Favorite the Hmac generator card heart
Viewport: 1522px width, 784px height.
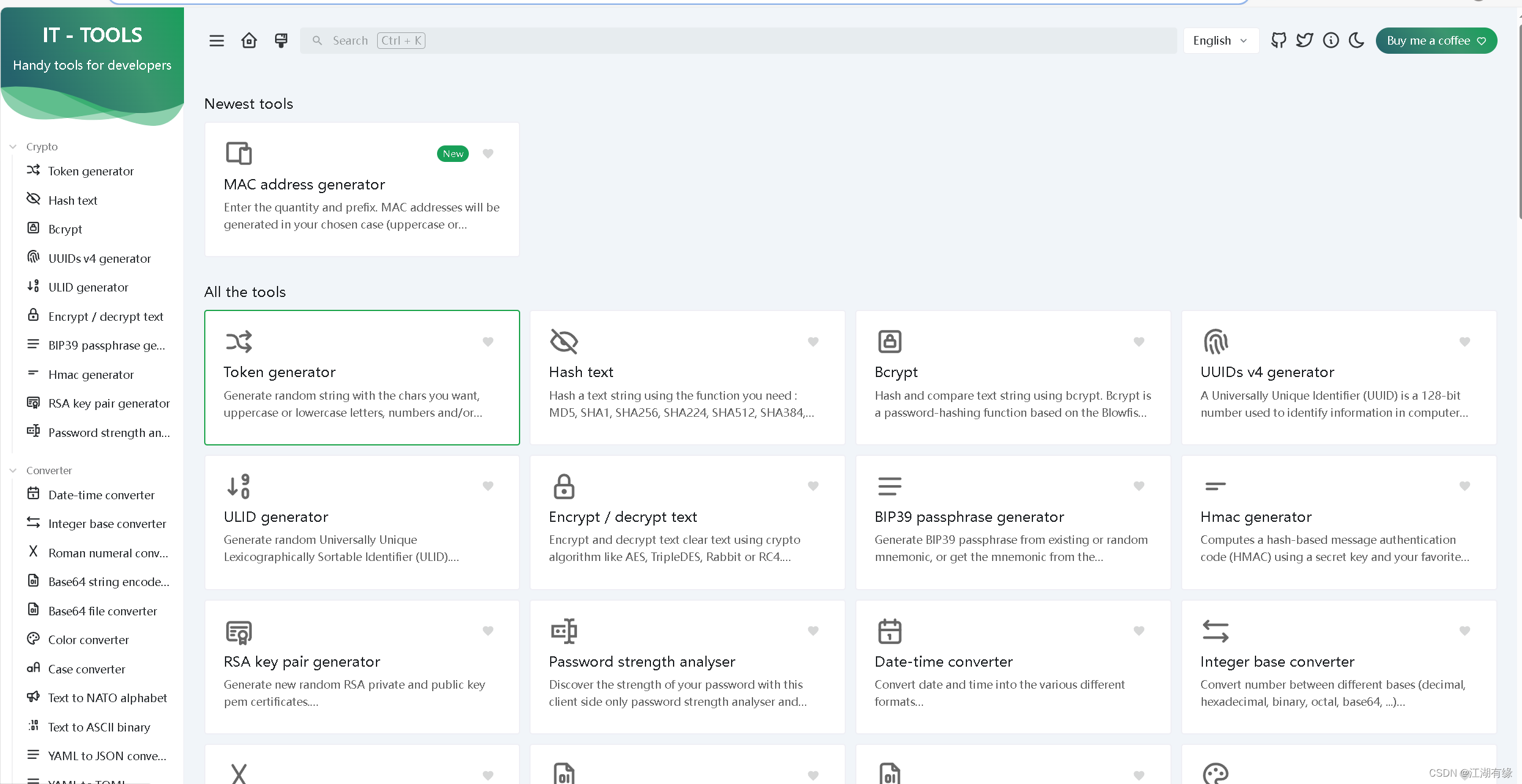click(x=1465, y=486)
